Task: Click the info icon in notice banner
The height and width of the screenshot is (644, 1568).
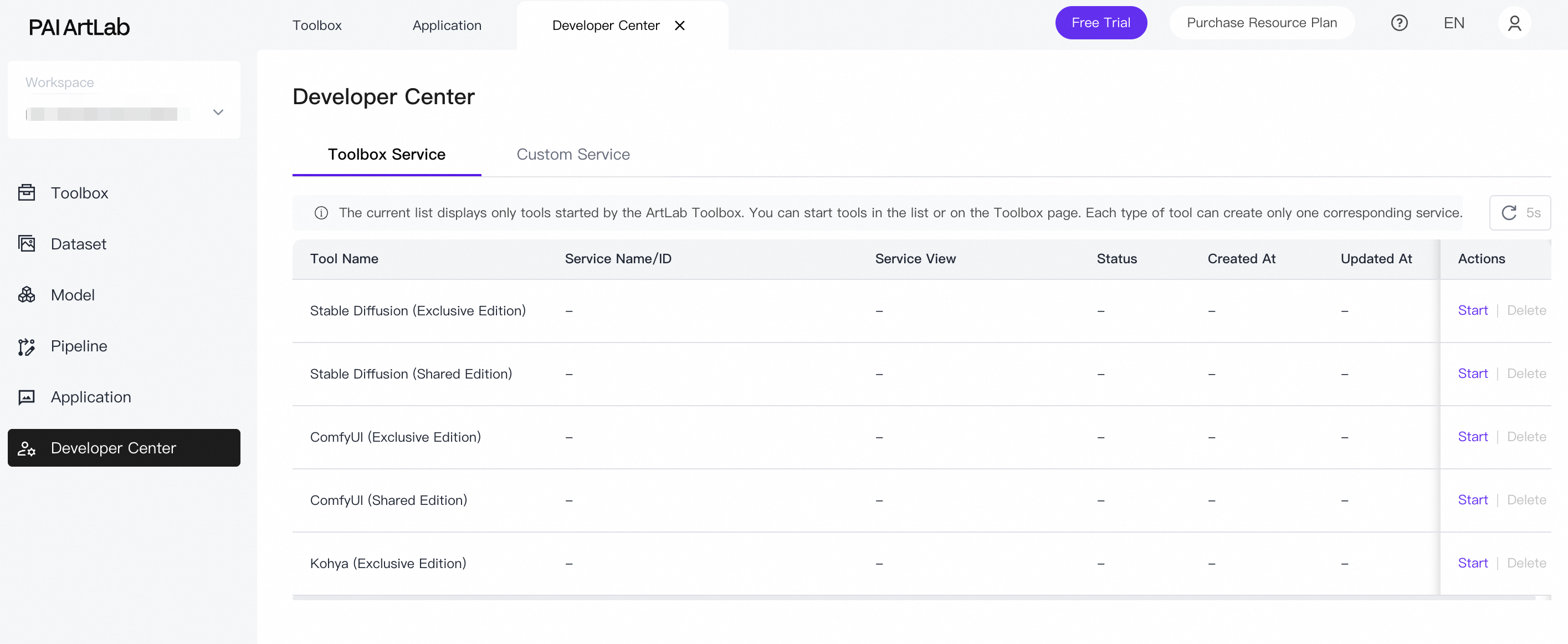Action: 321,213
